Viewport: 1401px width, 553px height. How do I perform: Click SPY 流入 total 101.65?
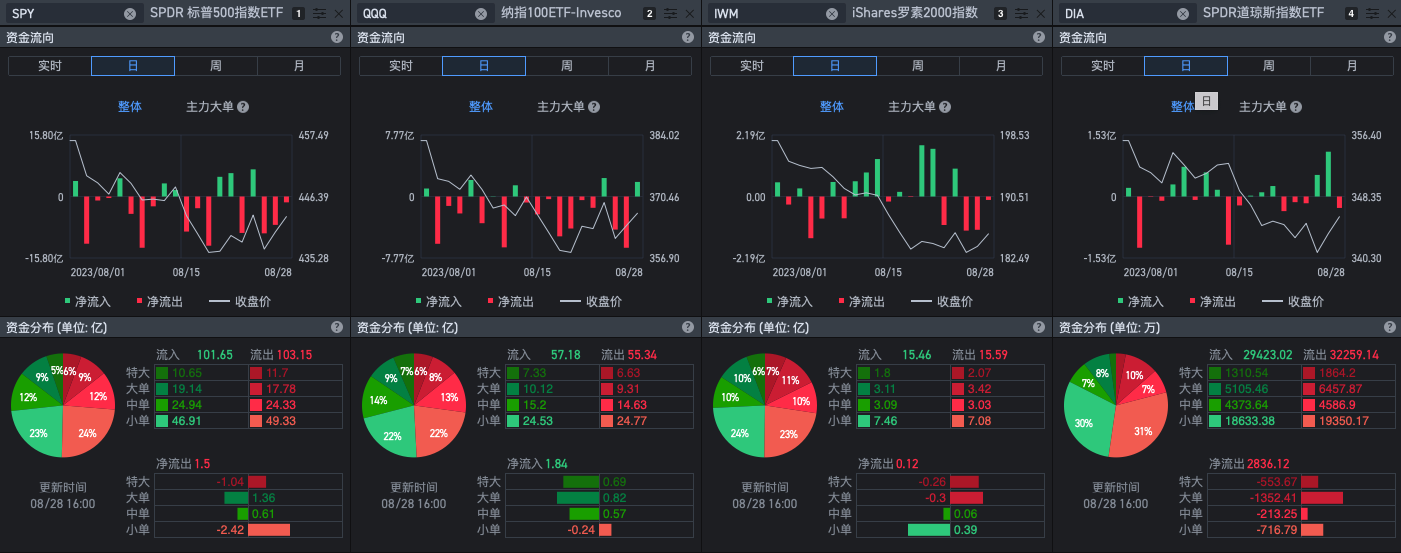[x=214, y=355]
